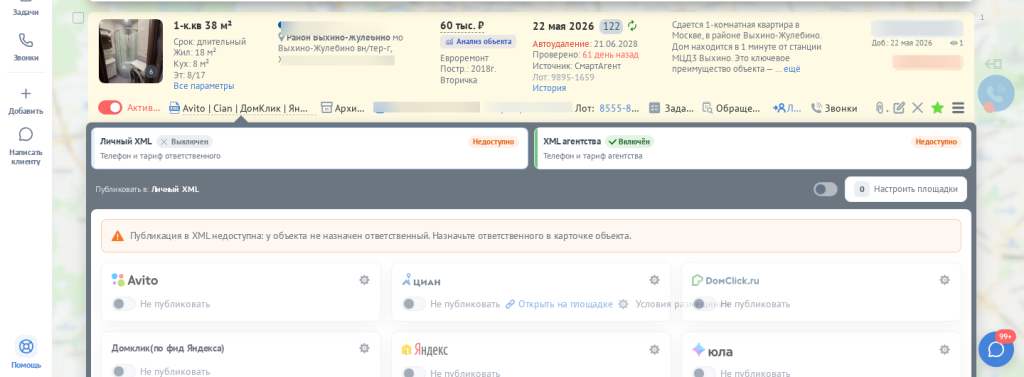Select the XML агентства tab card
Viewport: 1024px width, 377px height.
[x=752, y=148]
